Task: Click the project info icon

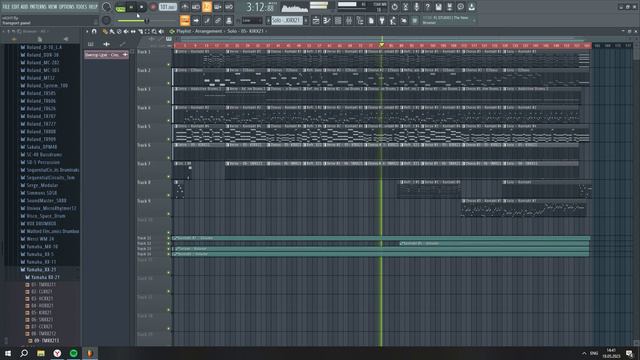Action: [x=460, y=7]
